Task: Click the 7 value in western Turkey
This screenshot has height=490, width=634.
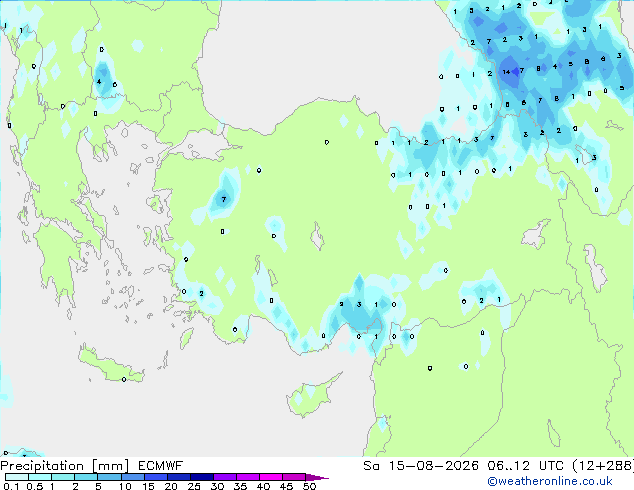Action: click(x=224, y=199)
